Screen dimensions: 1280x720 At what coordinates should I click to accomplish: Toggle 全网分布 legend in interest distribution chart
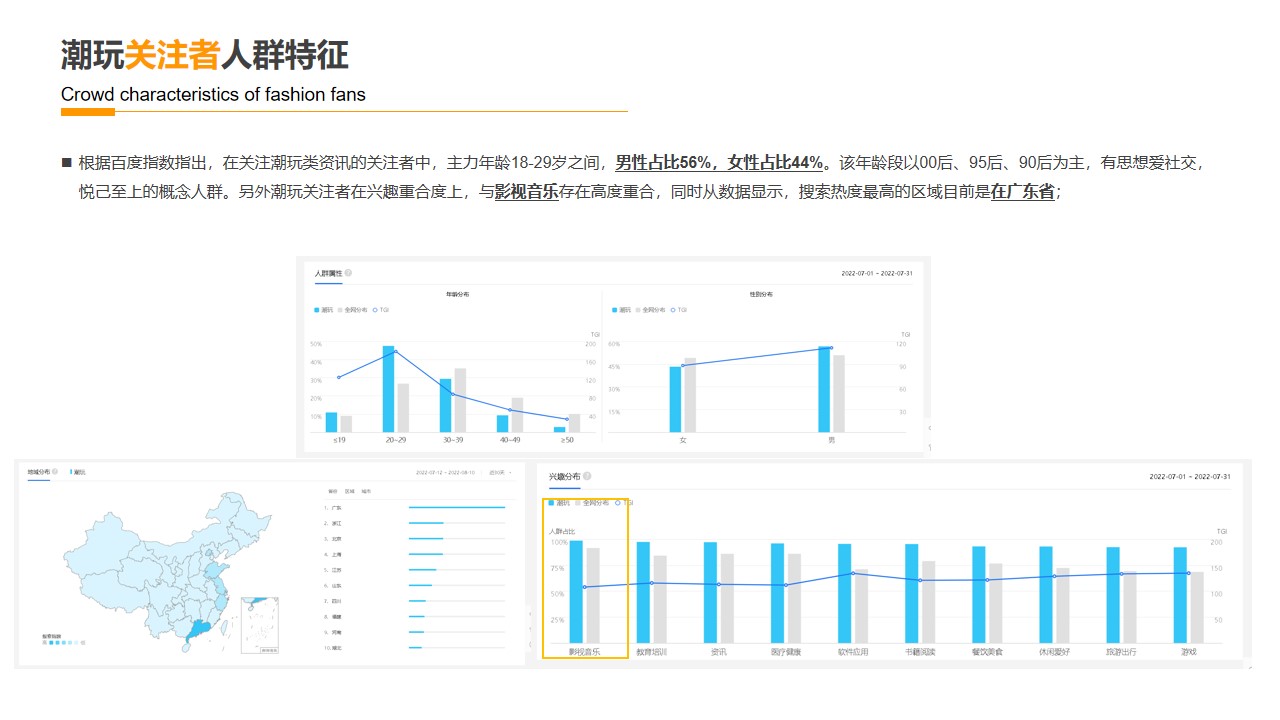(592, 502)
